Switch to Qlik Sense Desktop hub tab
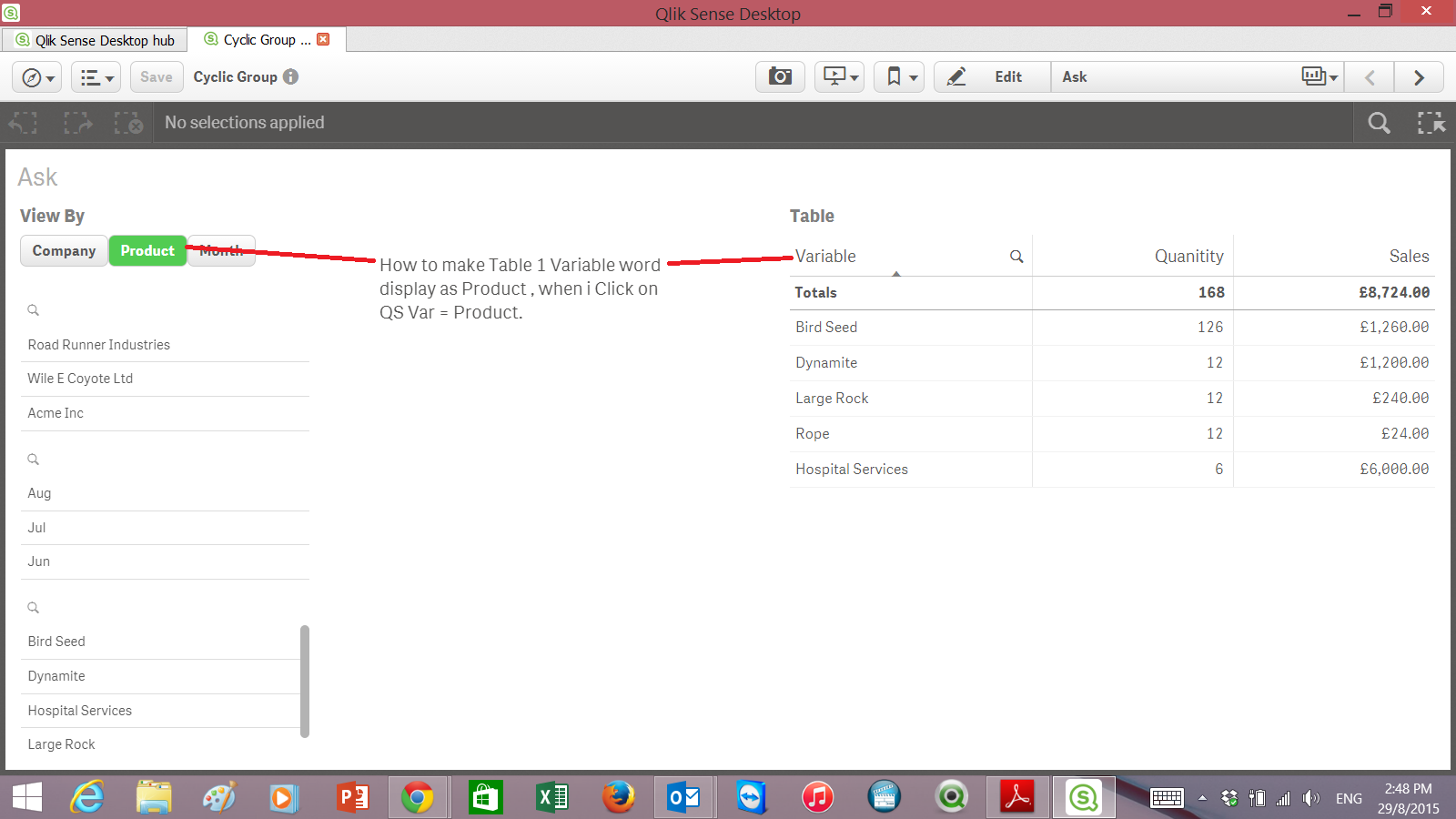 pyautogui.click(x=95, y=40)
